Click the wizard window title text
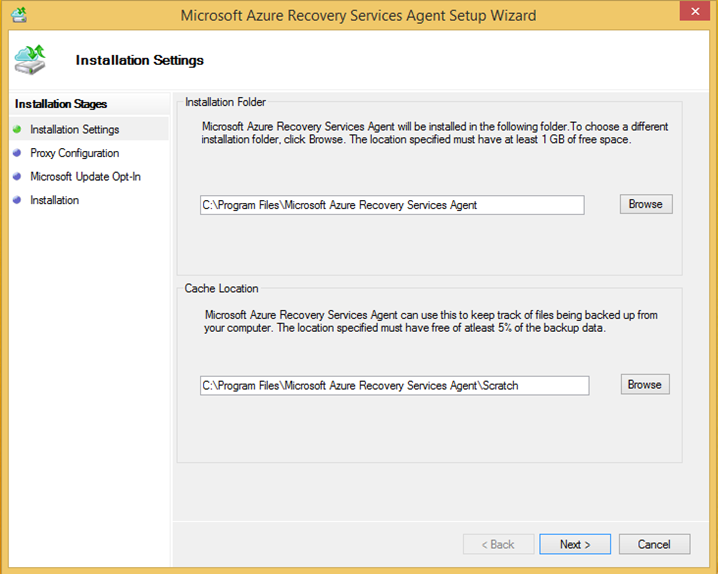Screen dimensions: 718x574 (x=358, y=16)
